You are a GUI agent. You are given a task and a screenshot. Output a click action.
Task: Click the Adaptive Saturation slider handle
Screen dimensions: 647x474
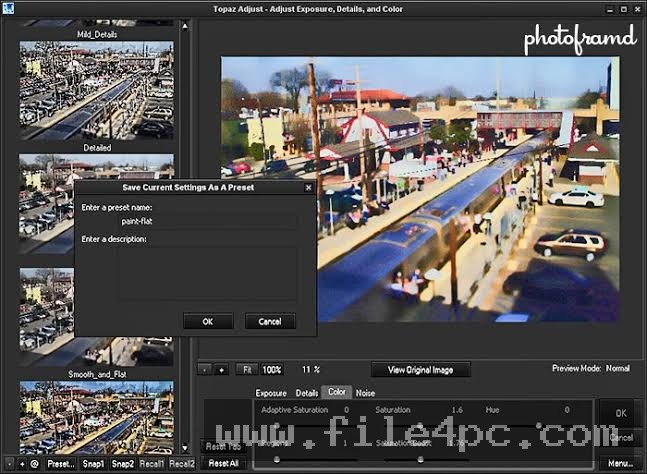point(277,425)
